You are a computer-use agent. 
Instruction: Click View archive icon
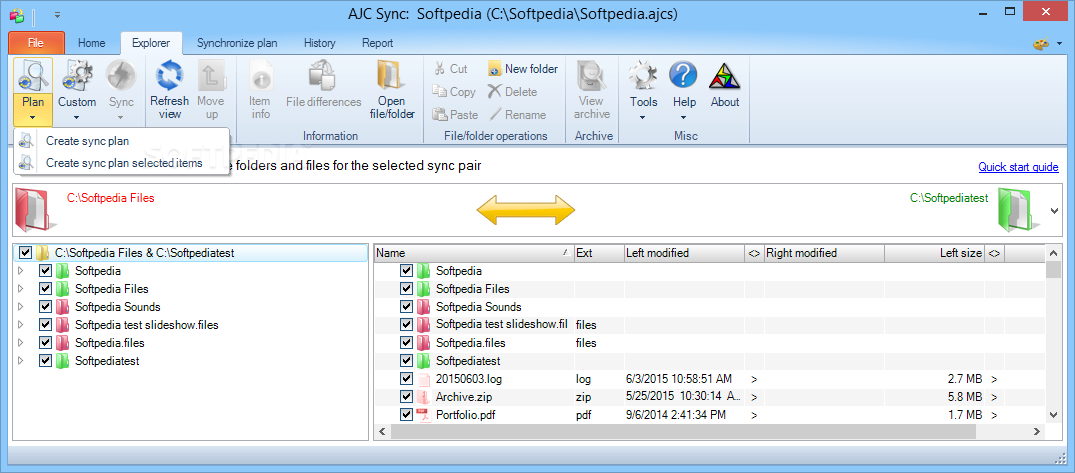[x=591, y=76]
